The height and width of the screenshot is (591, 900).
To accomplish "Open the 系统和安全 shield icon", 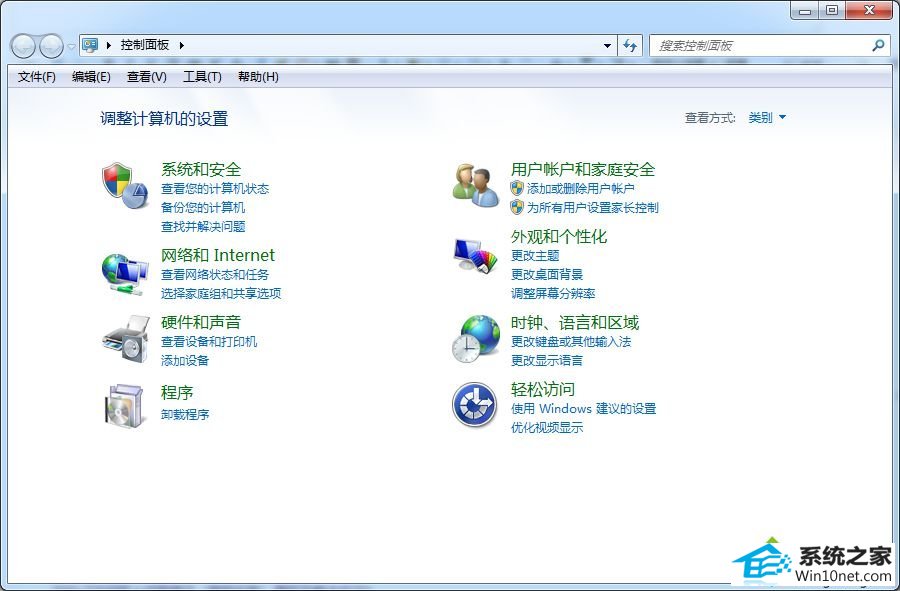I will click(x=125, y=185).
